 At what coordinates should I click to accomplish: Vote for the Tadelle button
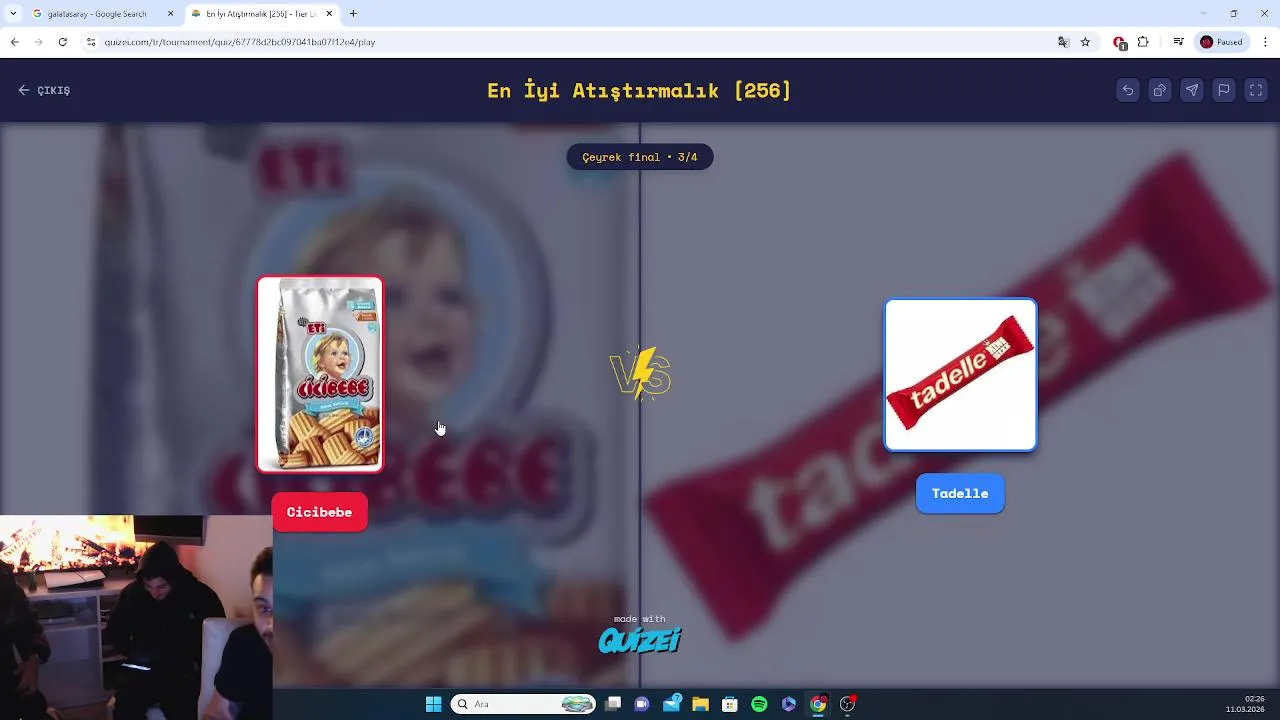pos(960,493)
